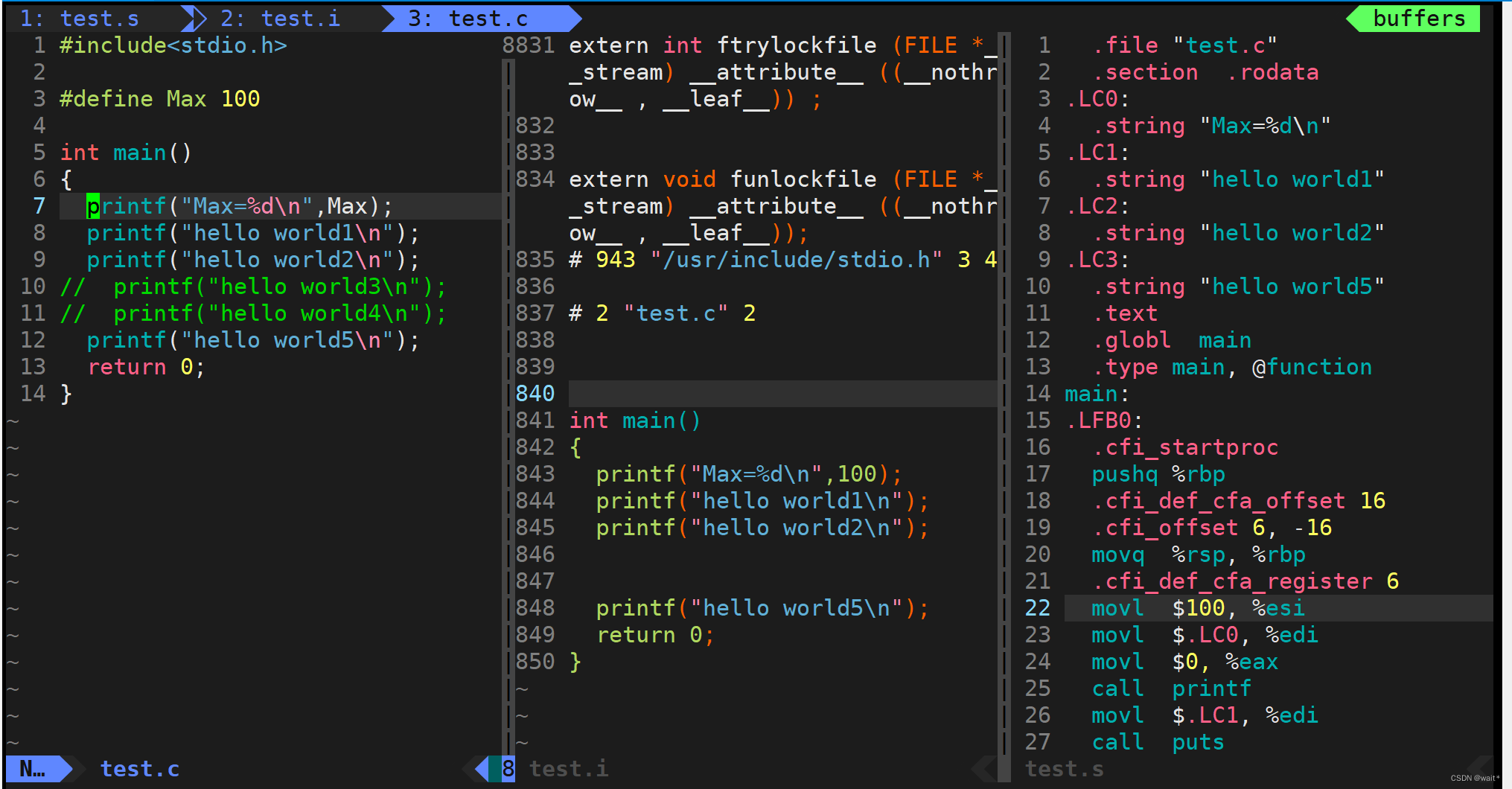Click .cfi_def_cfa_offset 16 line

tap(1239, 501)
